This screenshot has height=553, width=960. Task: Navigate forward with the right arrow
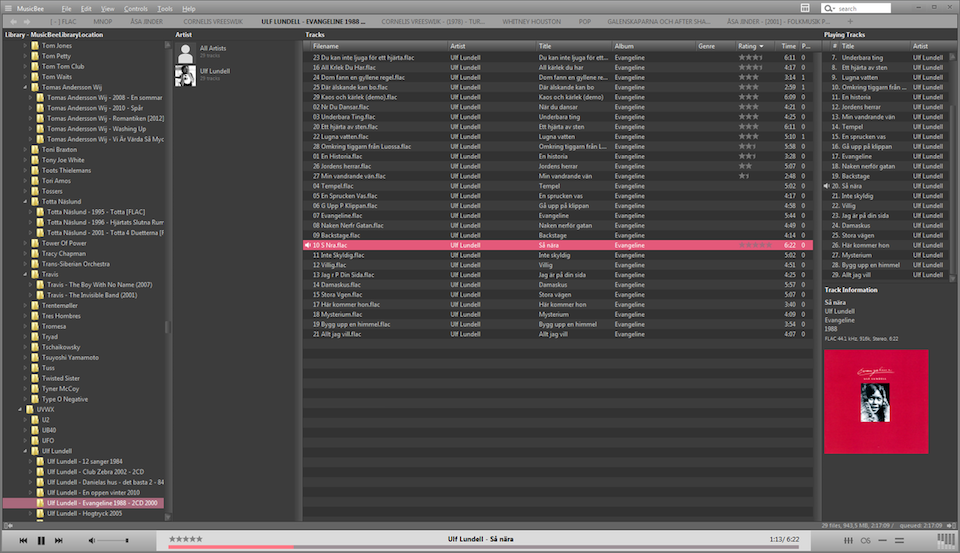pyautogui.click(x=27, y=21)
